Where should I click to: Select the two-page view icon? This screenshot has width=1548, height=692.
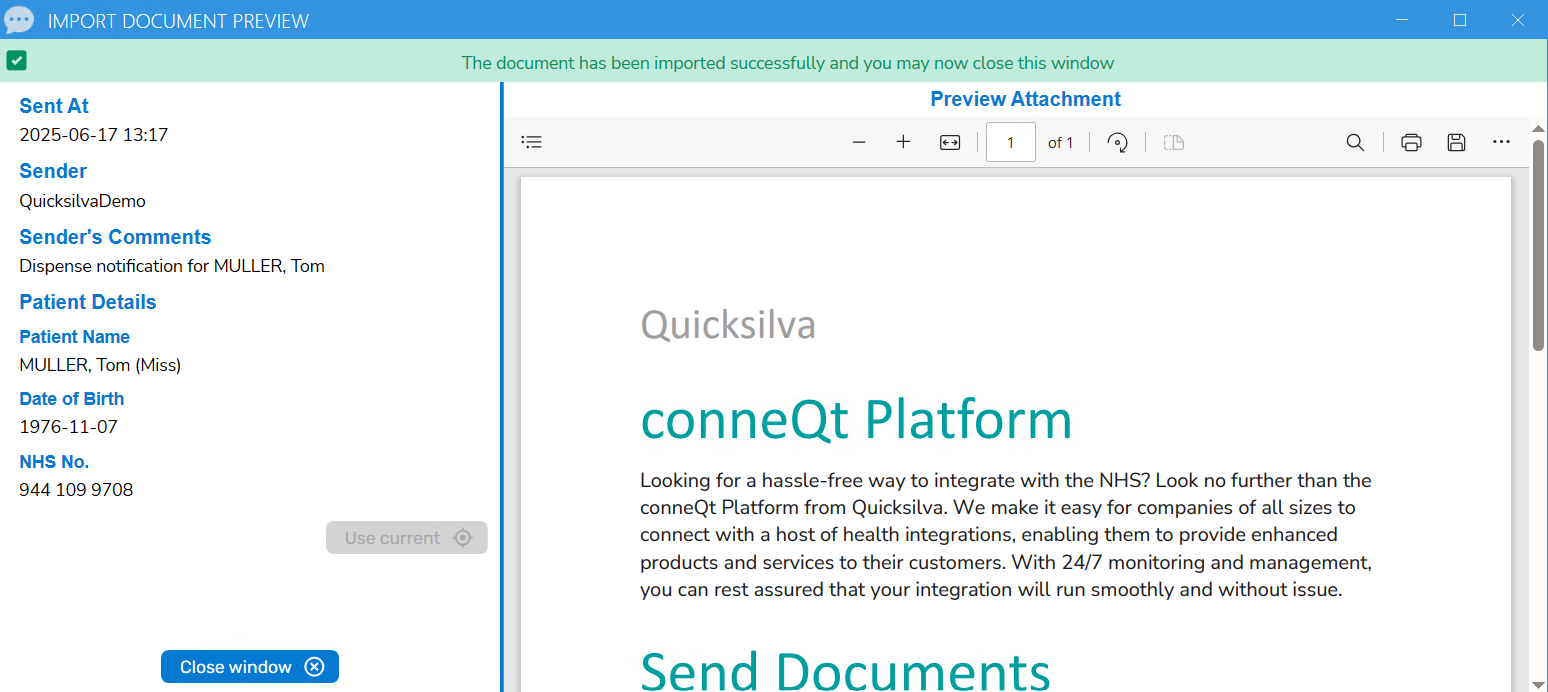pos(1172,142)
